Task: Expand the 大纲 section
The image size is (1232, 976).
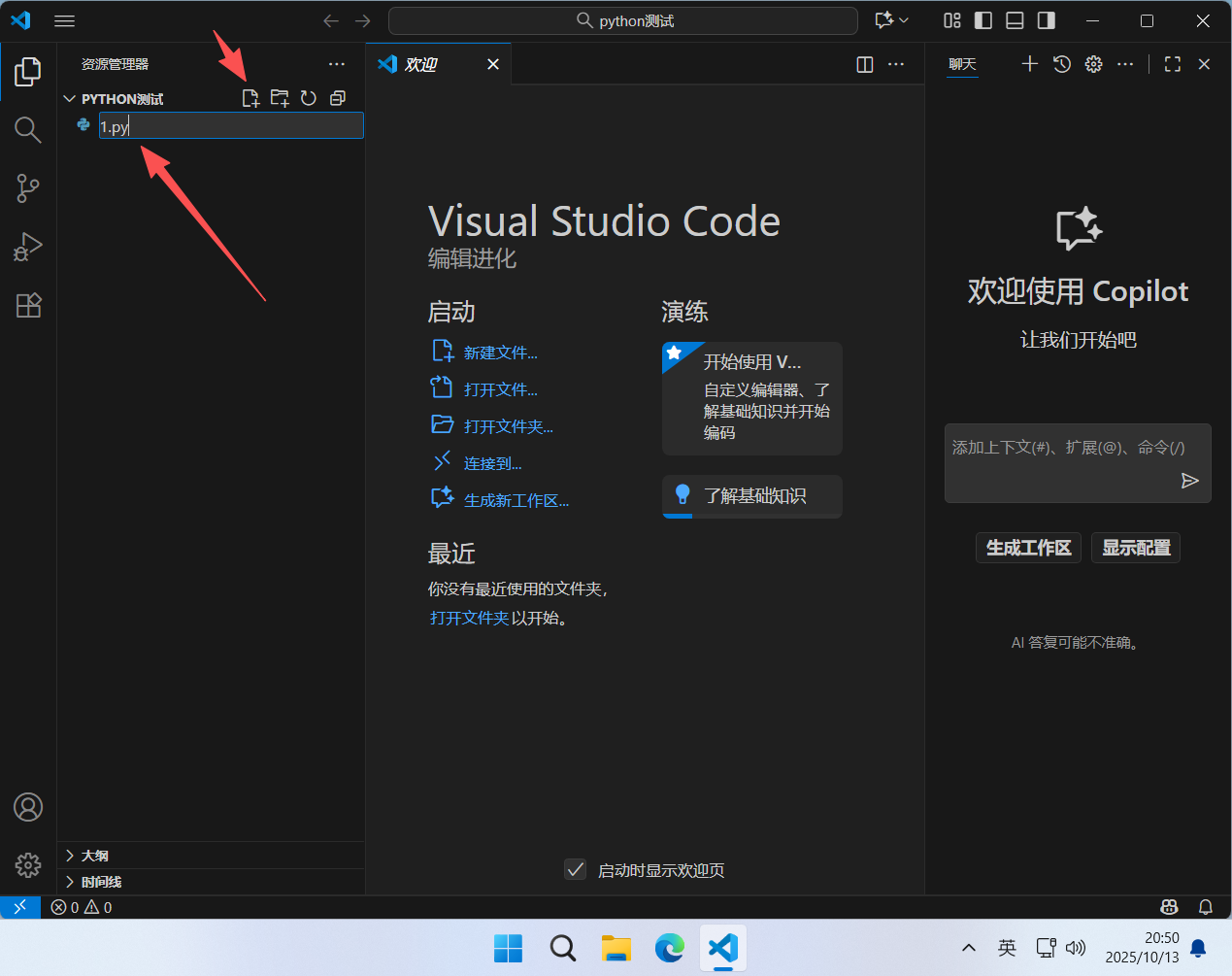Action: pyautogui.click(x=211, y=856)
